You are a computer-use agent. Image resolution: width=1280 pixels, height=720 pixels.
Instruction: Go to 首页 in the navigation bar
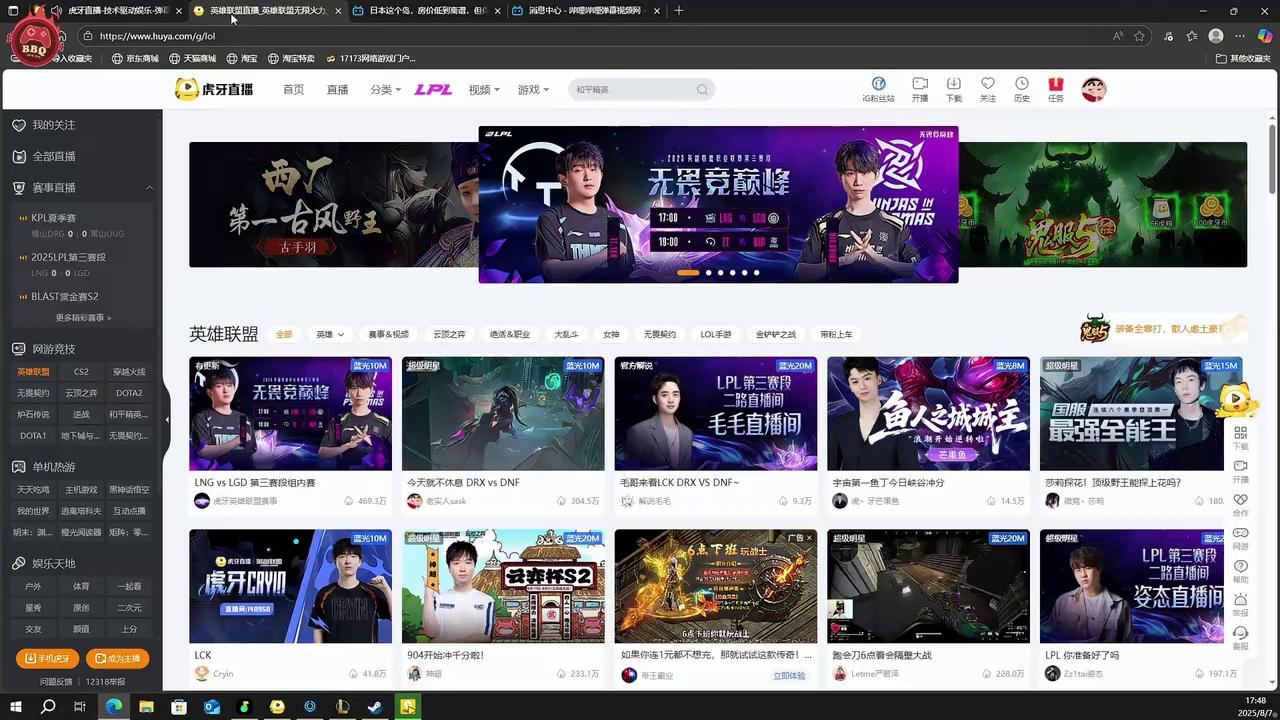click(x=293, y=90)
